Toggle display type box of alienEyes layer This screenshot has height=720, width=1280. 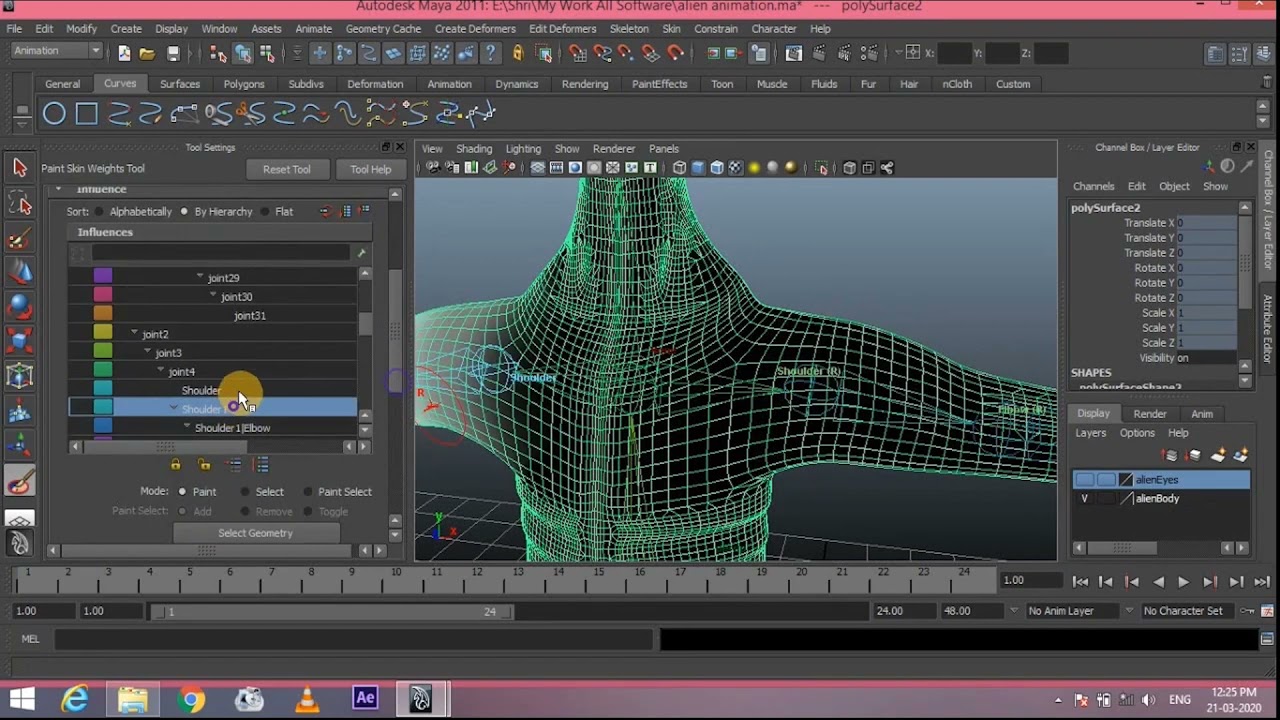[1105, 479]
